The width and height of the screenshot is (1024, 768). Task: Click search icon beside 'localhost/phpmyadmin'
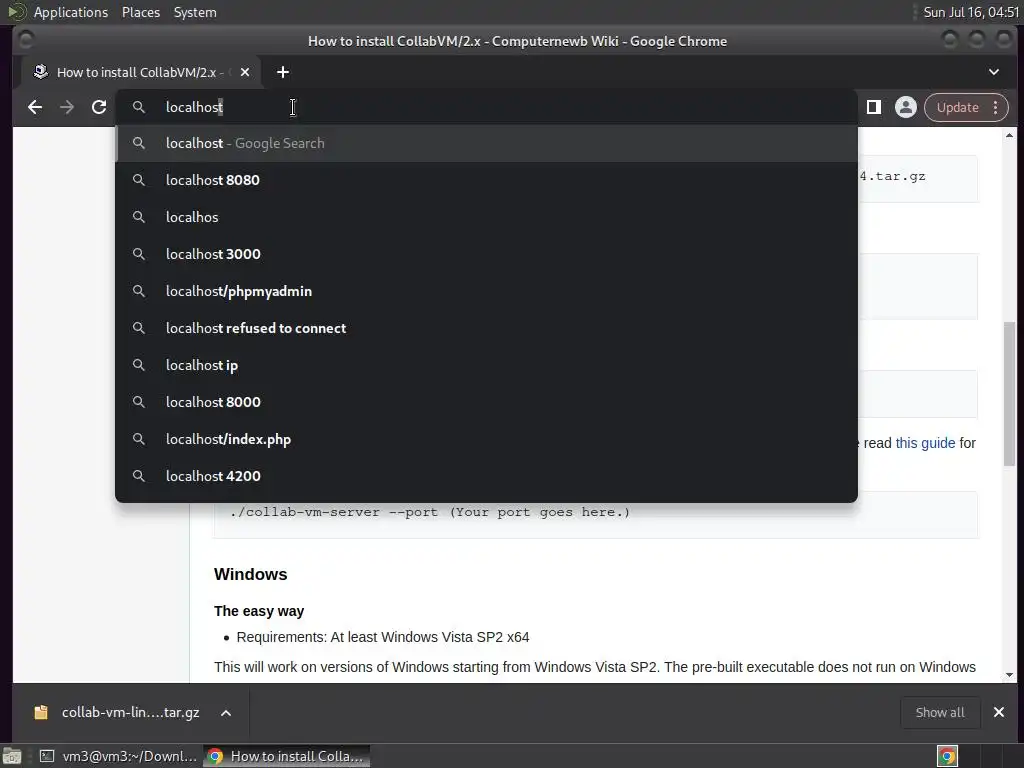coord(138,291)
